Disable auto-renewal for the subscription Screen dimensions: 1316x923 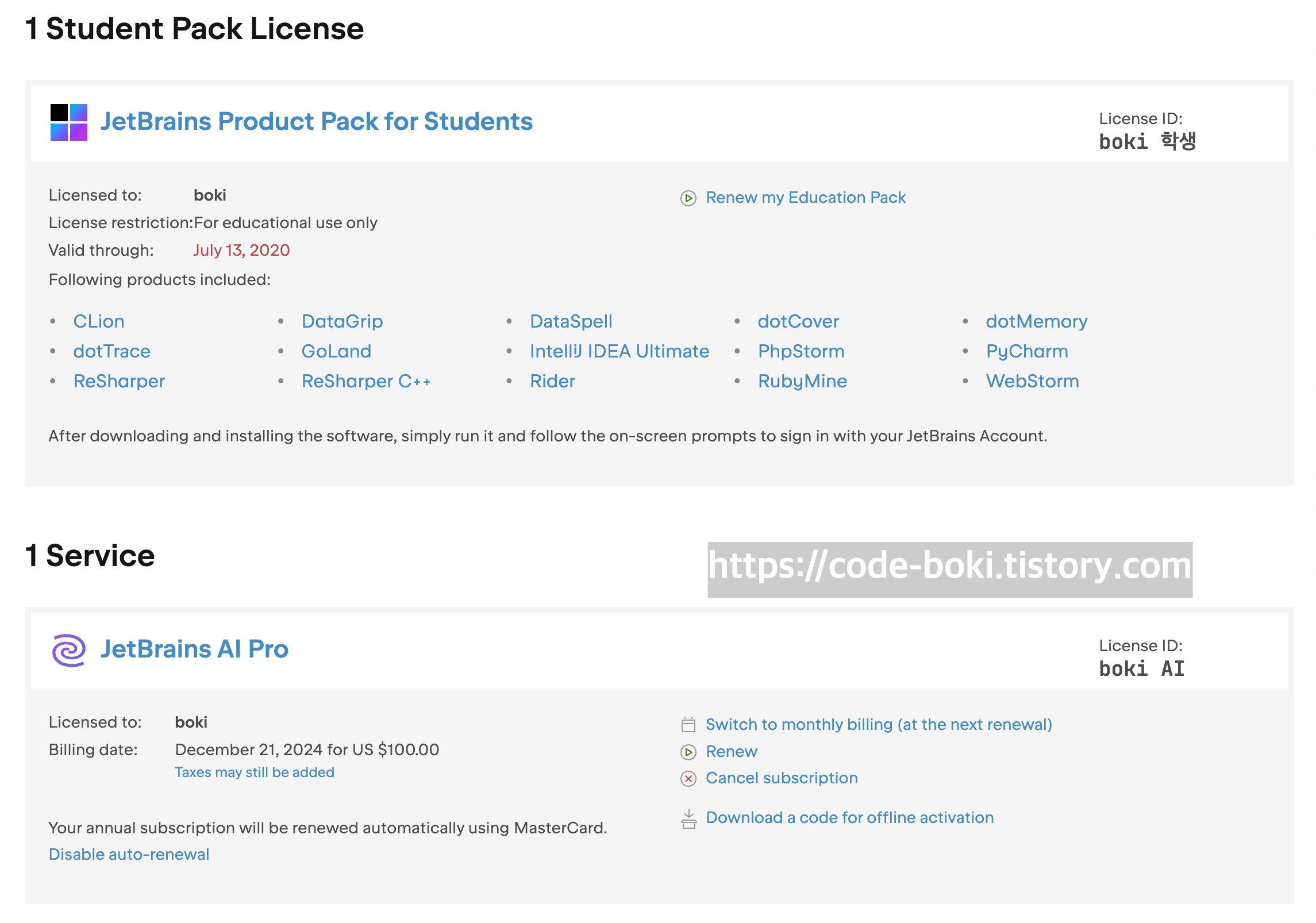click(129, 855)
